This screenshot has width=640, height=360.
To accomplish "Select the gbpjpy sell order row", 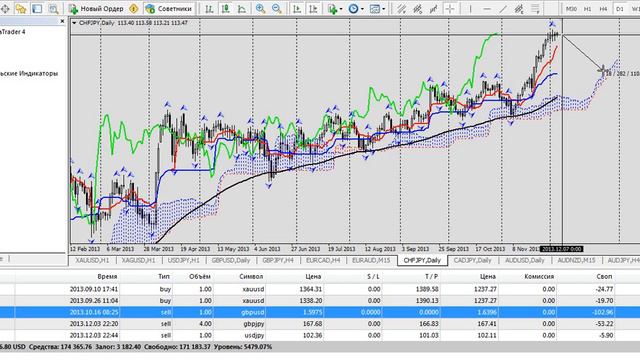I will click(320, 324).
